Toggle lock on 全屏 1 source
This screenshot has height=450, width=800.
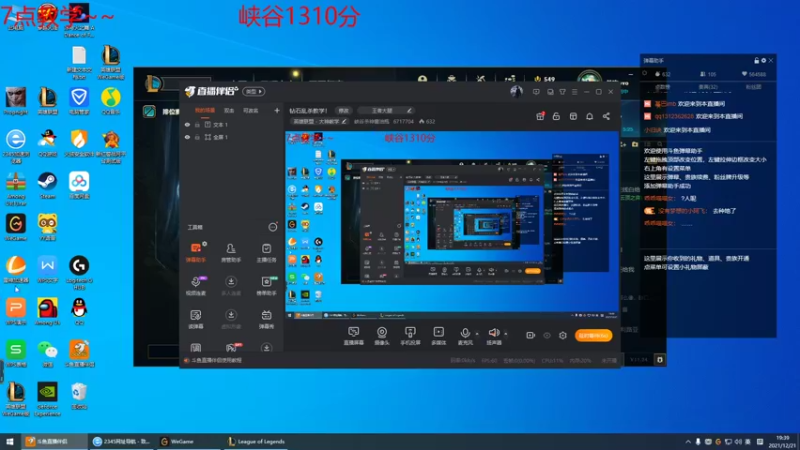point(197,137)
